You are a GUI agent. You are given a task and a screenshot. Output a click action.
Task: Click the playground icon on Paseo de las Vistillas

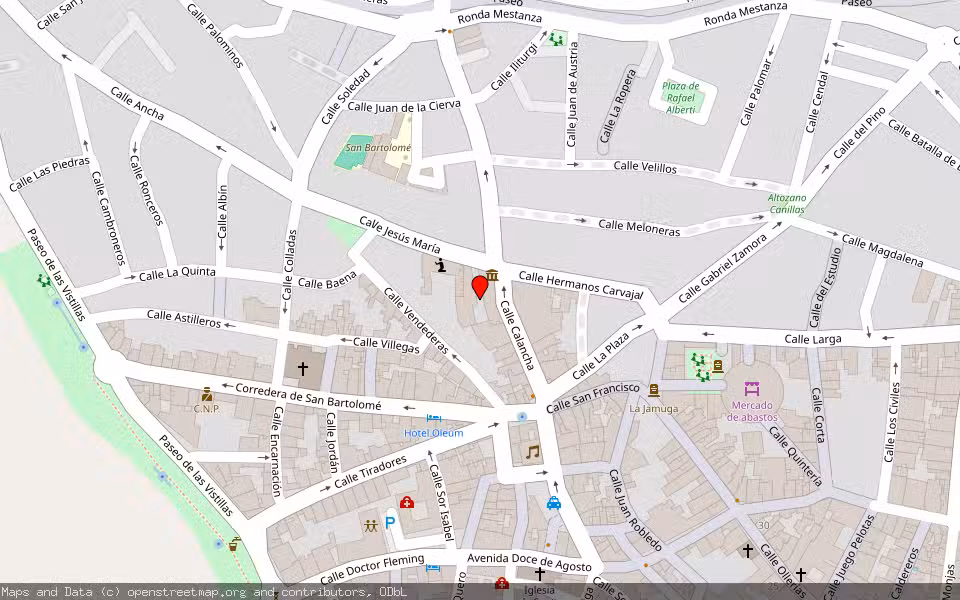(x=43, y=280)
